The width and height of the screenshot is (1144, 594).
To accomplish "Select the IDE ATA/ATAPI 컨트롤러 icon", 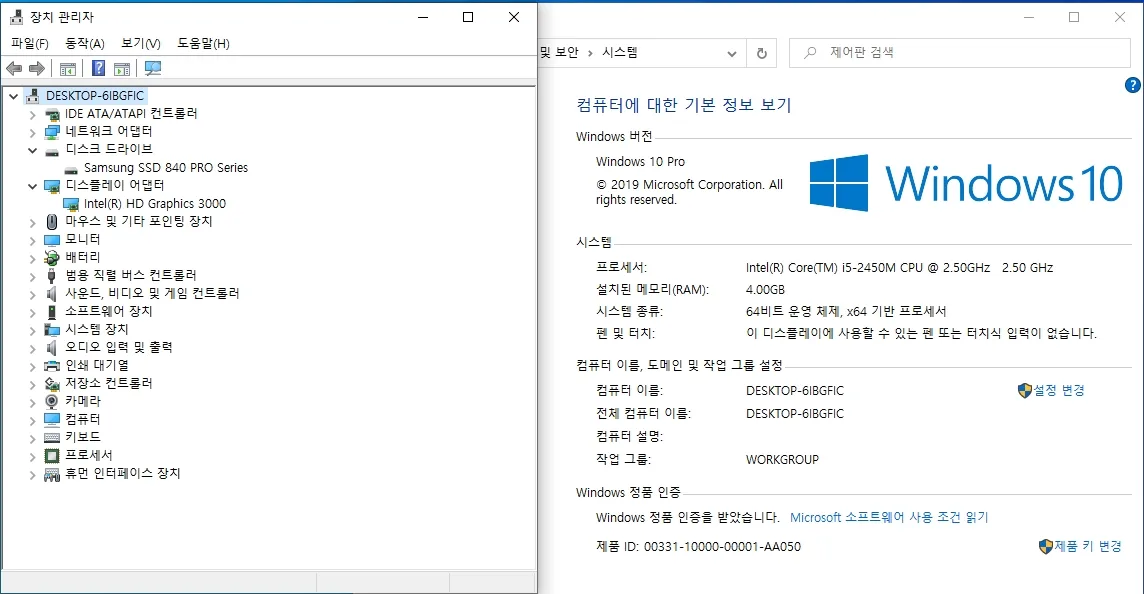I will [52, 114].
